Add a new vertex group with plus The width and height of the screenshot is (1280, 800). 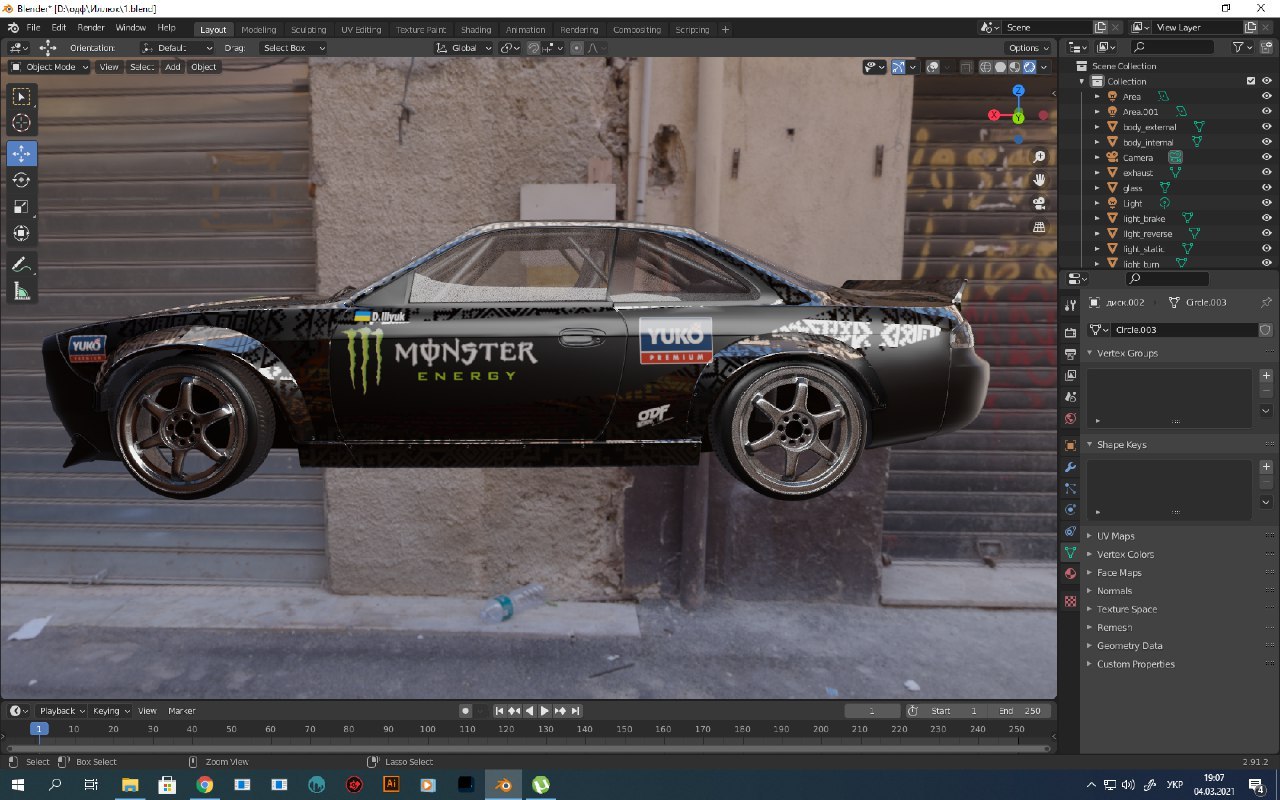pos(1266,376)
